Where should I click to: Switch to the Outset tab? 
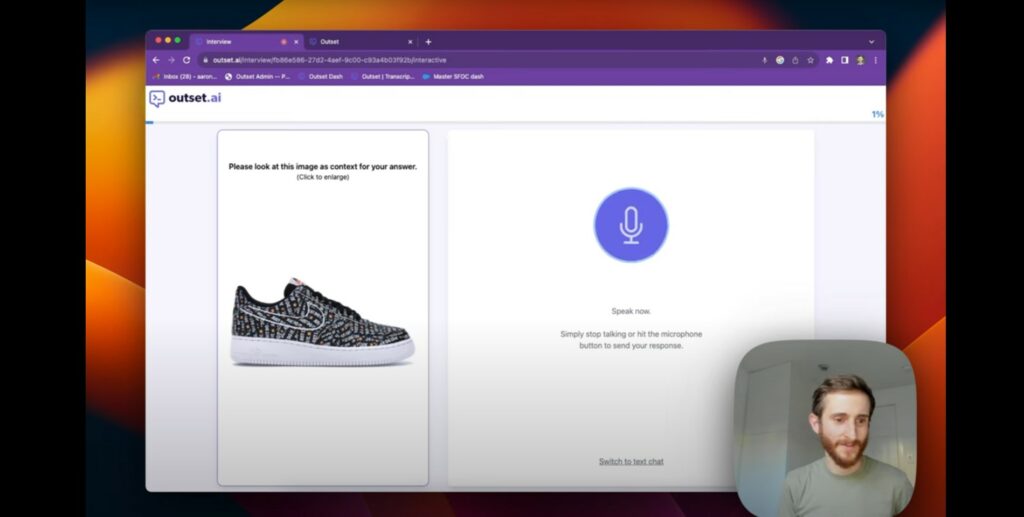click(x=361, y=42)
